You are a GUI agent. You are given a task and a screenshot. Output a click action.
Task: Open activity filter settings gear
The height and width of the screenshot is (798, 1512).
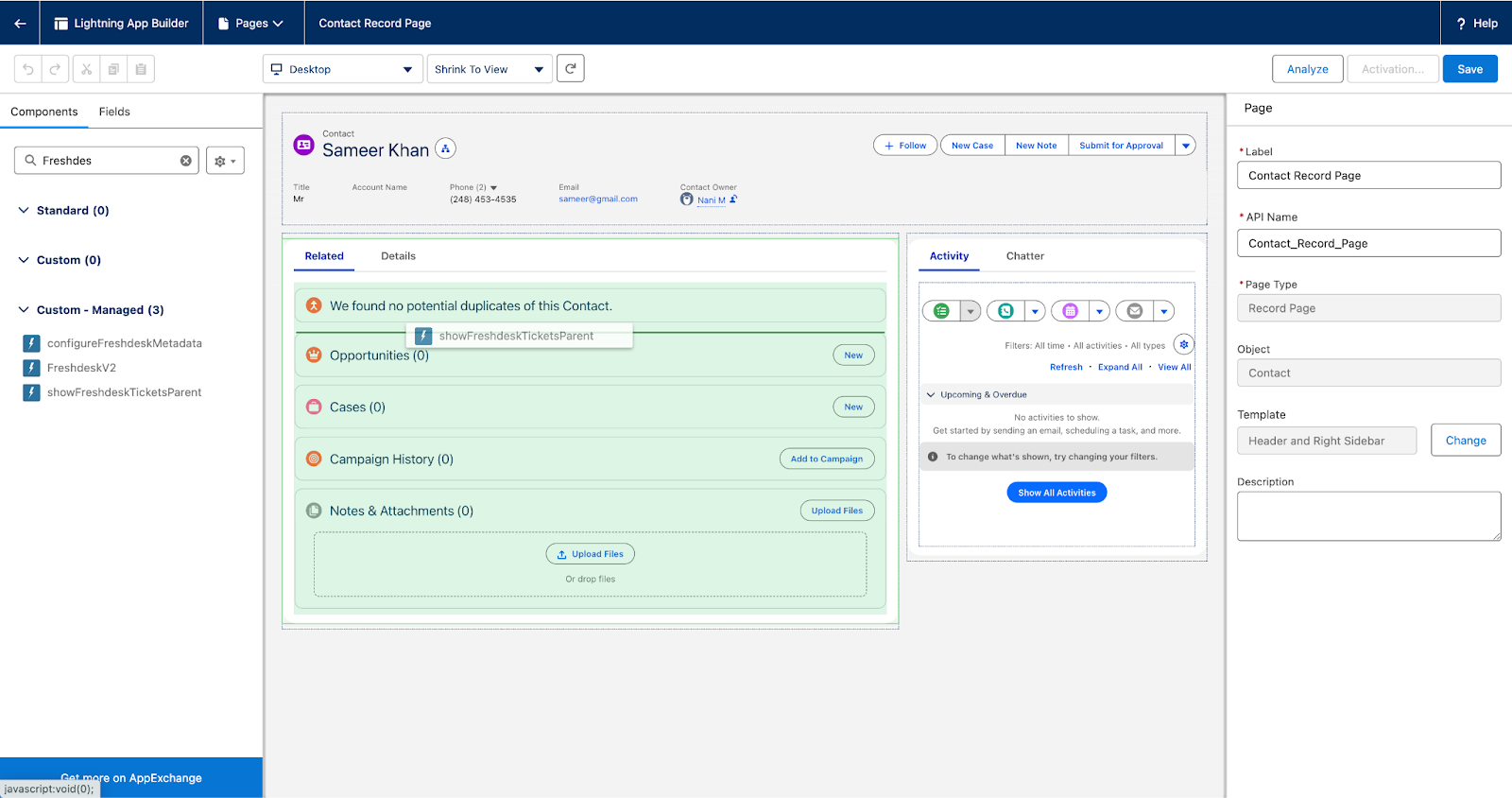pos(1183,344)
